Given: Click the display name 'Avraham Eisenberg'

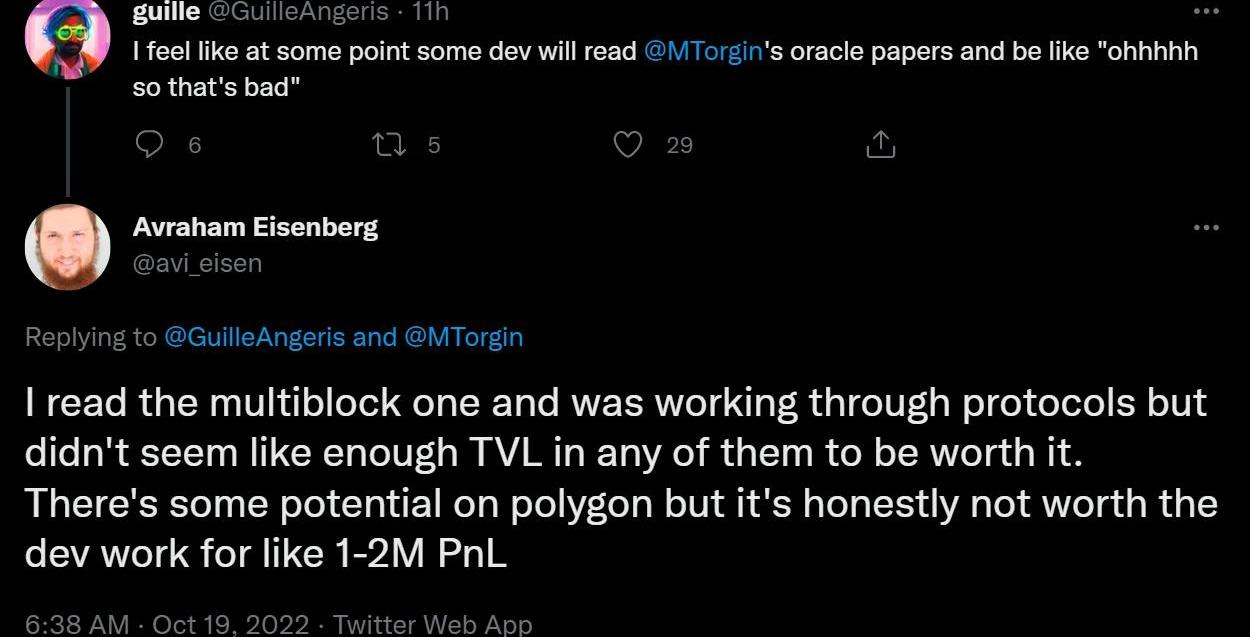Looking at the screenshot, I should pyautogui.click(x=255, y=227).
